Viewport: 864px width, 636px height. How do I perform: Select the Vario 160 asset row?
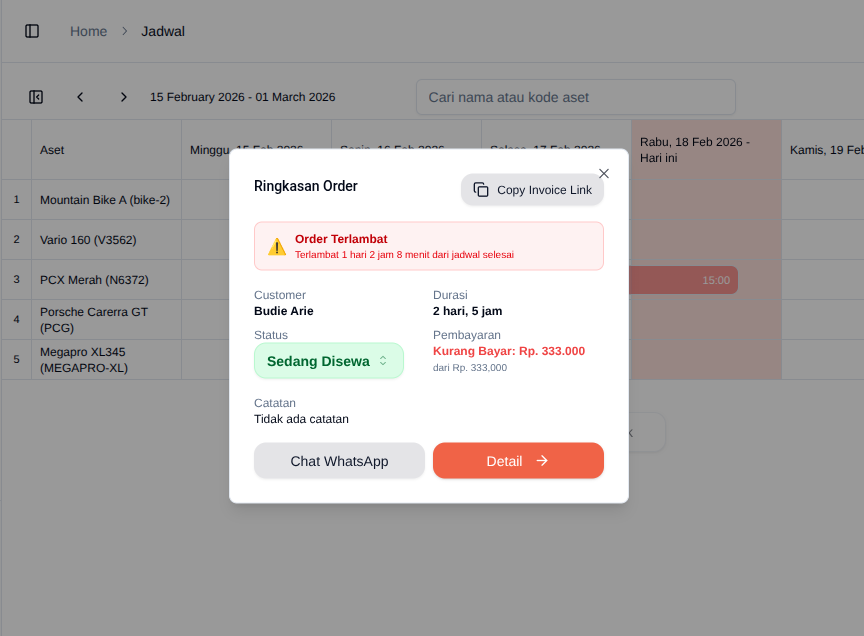click(x=88, y=240)
